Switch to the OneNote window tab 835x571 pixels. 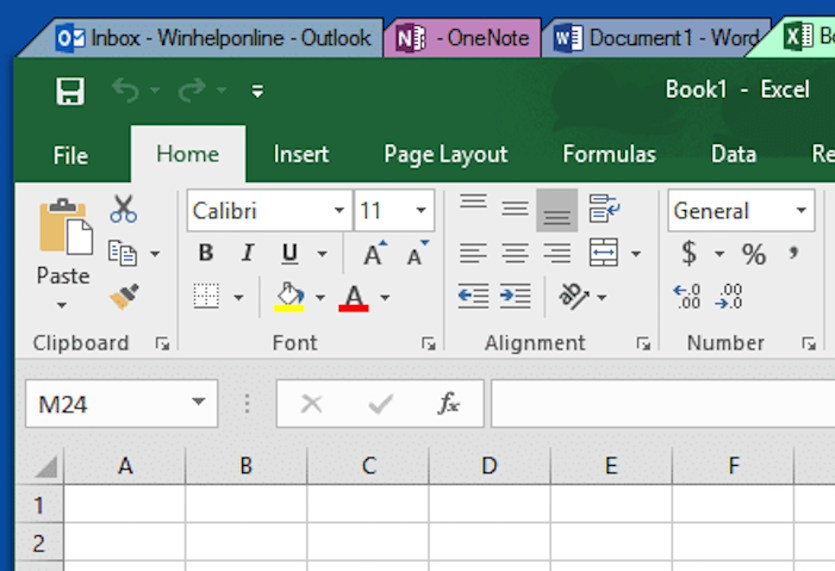(x=462, y=38)
